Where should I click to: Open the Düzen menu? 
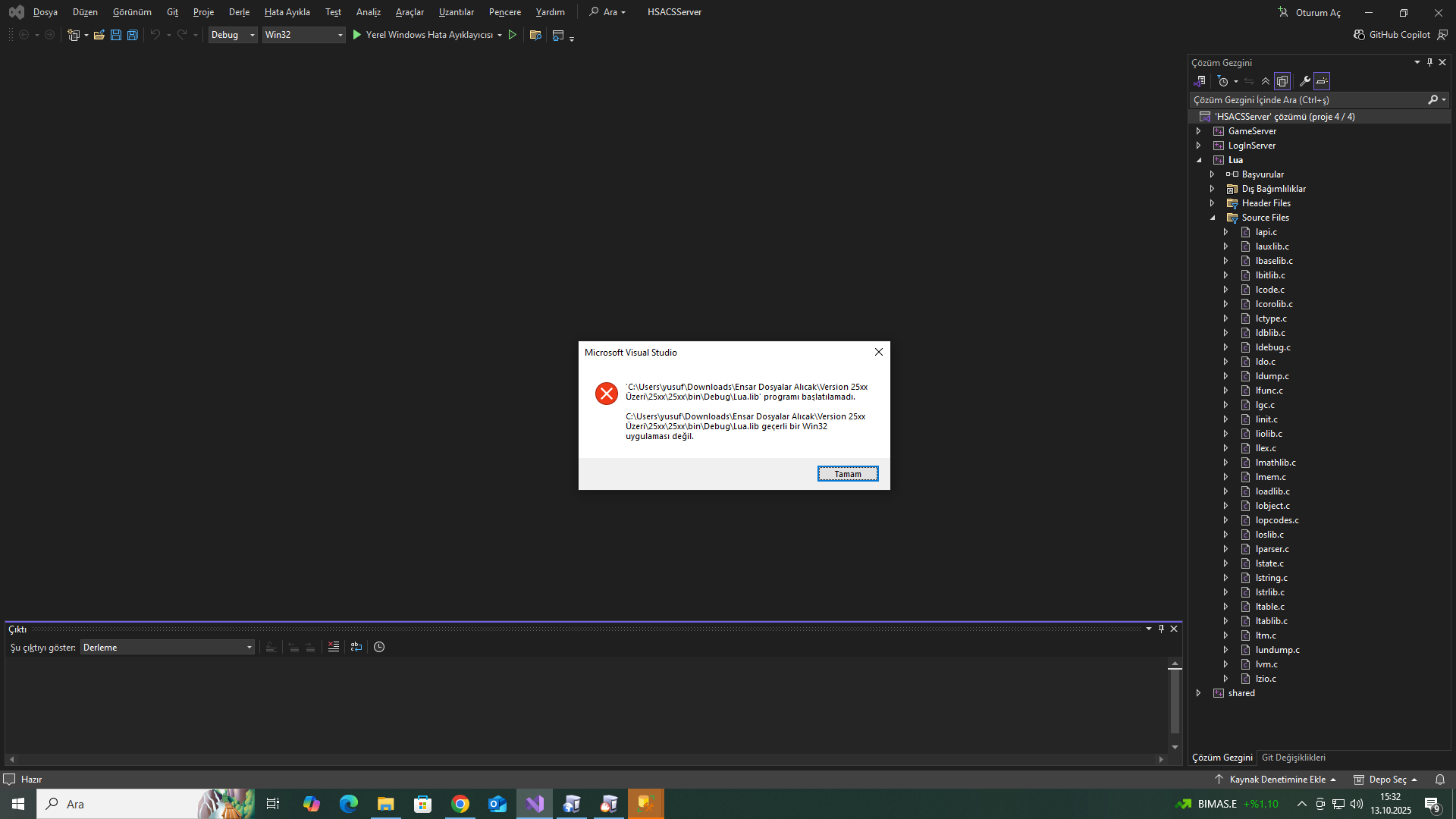pyautogui.click(x=85, y=12)
